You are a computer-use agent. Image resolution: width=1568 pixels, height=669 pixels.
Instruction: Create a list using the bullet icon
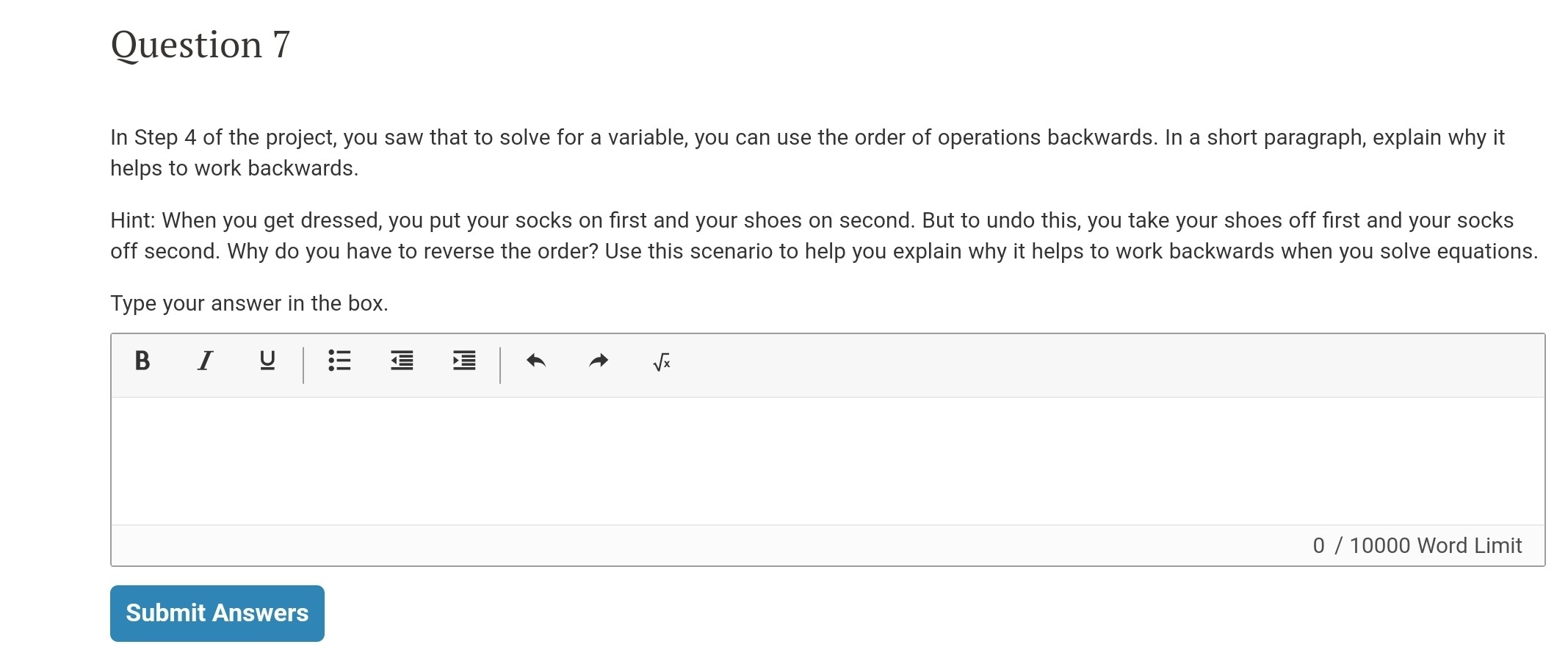(340, 361)
